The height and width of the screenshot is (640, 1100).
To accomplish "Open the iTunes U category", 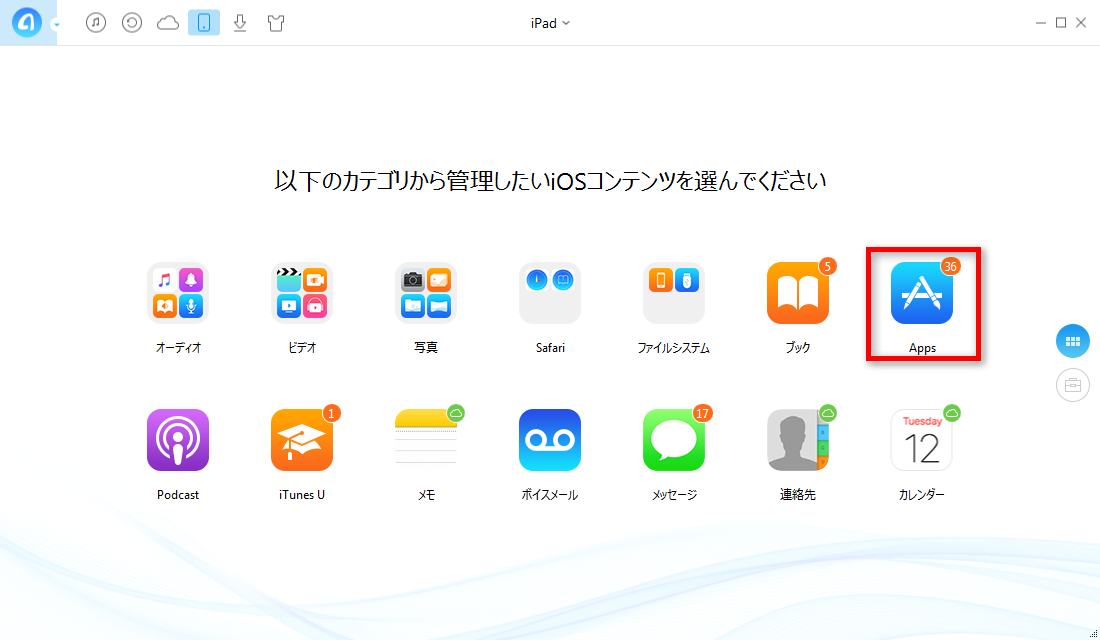I will click(302, 440).
